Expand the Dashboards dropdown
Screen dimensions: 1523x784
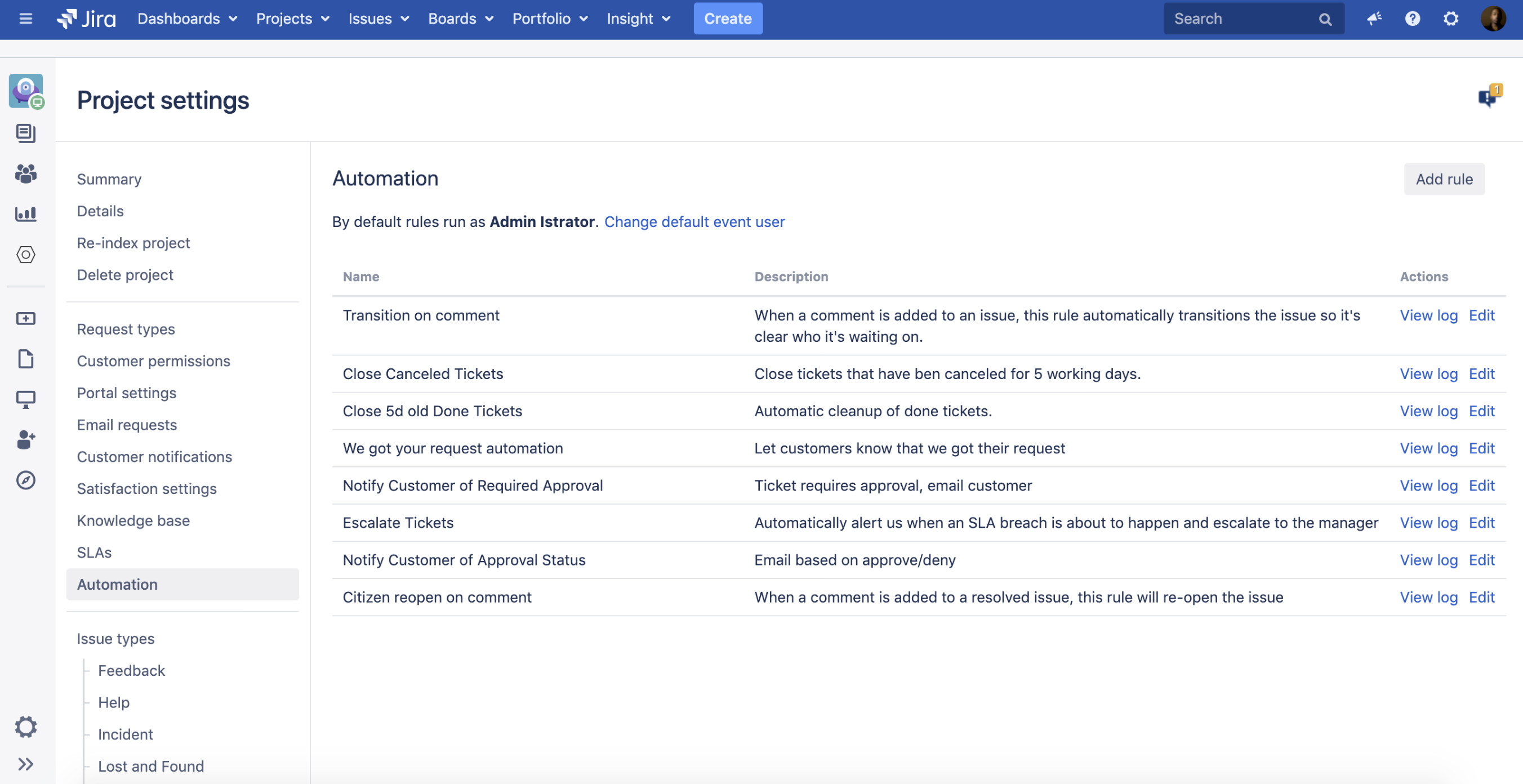pyautogui.click(x=188, y=19)
